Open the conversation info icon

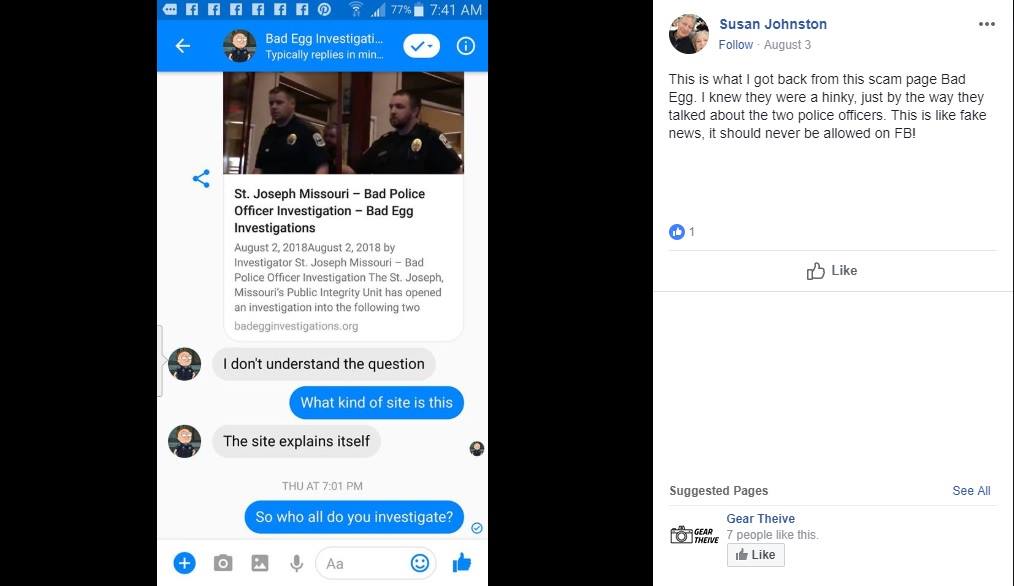point(466,46)
